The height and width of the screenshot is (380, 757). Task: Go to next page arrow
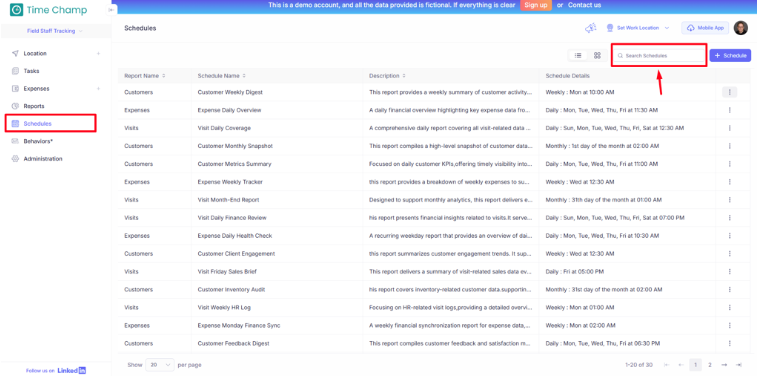pos(724,365)
